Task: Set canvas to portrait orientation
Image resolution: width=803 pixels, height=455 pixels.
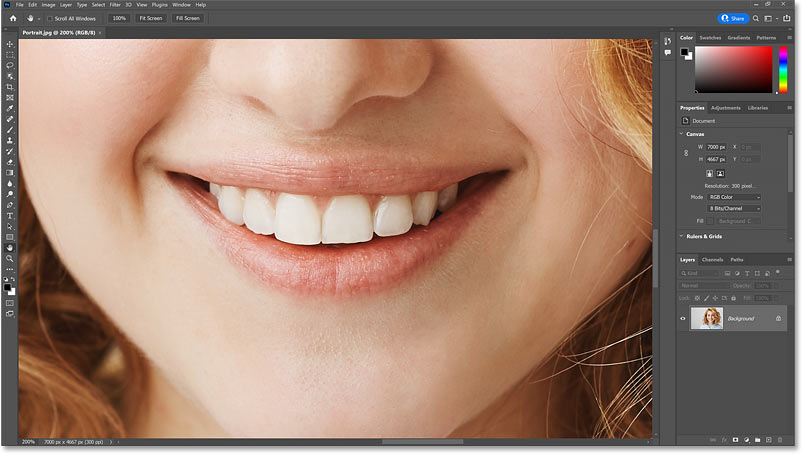Action: point(709,174)
